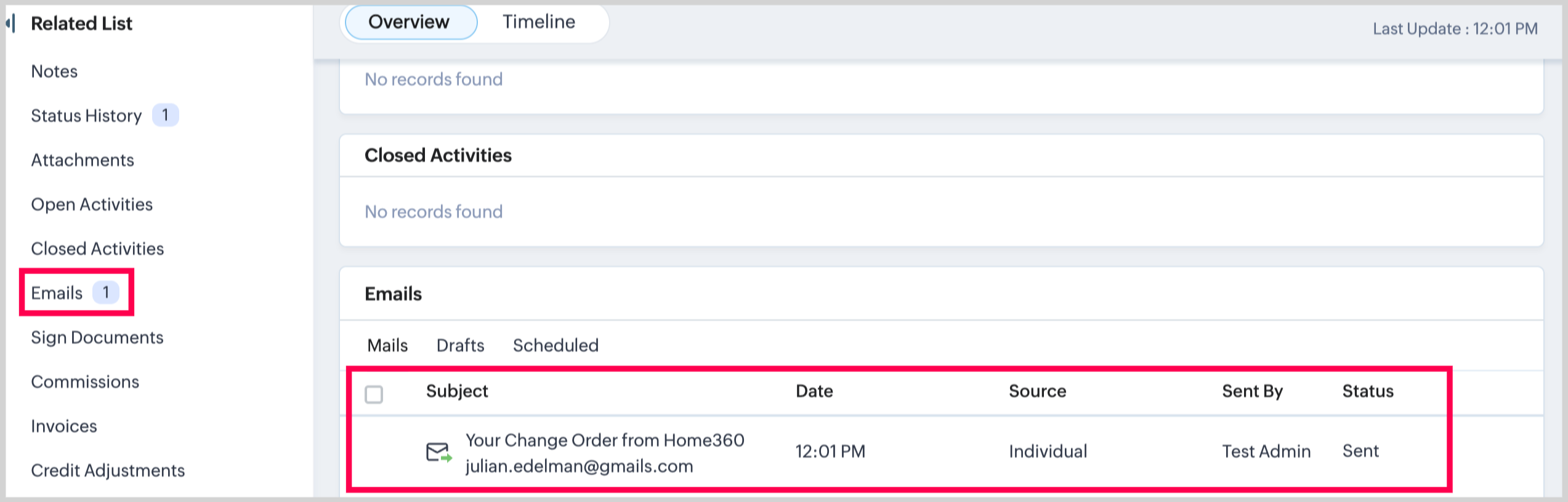1568x502 pixels.
Task: Select Open Activities in sidebar
Action: pyautogui.click(x=92, y=204)
